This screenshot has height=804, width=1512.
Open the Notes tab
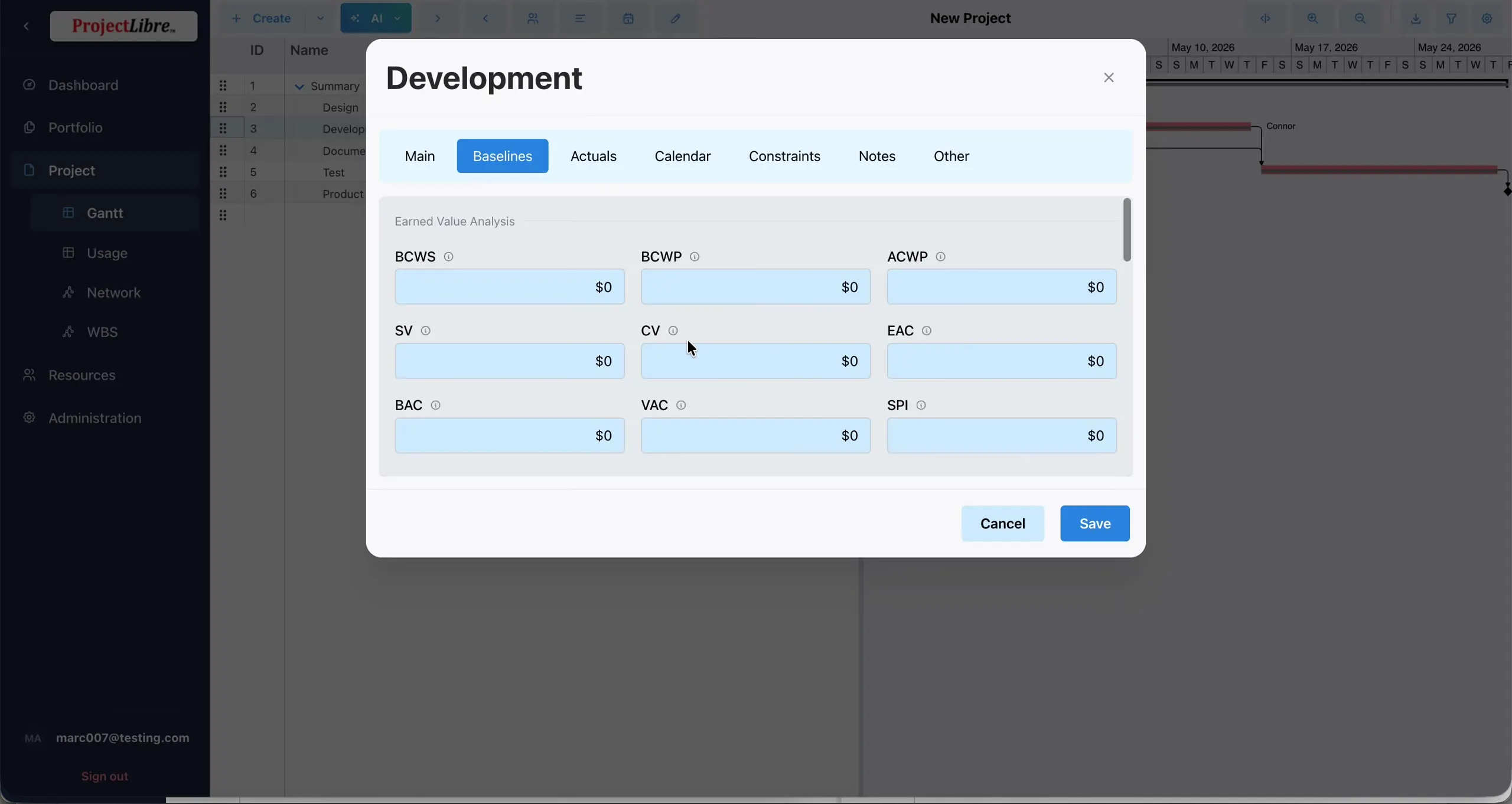click(877, 156)
